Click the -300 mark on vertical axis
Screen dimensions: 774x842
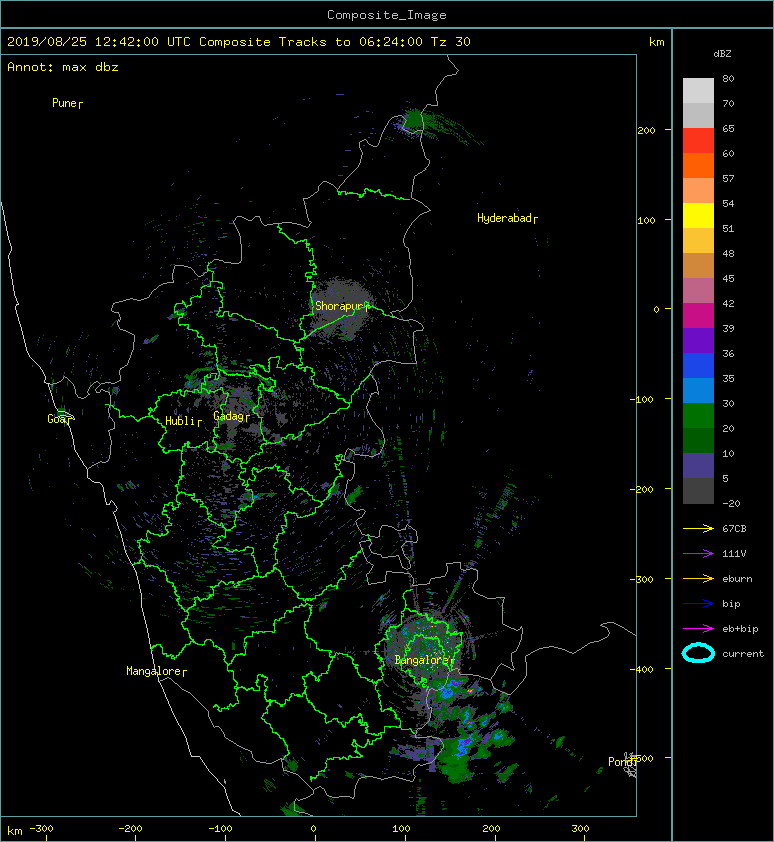642,579
